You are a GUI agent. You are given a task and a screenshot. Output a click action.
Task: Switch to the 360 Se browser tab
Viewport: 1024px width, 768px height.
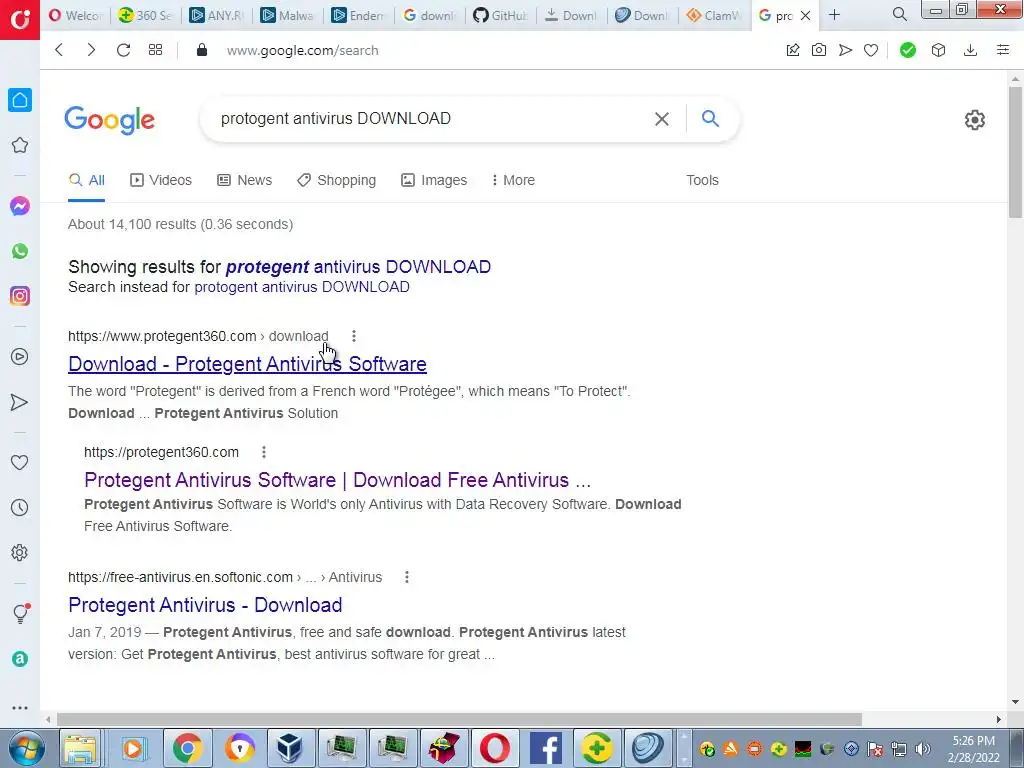tap(146, 15)
